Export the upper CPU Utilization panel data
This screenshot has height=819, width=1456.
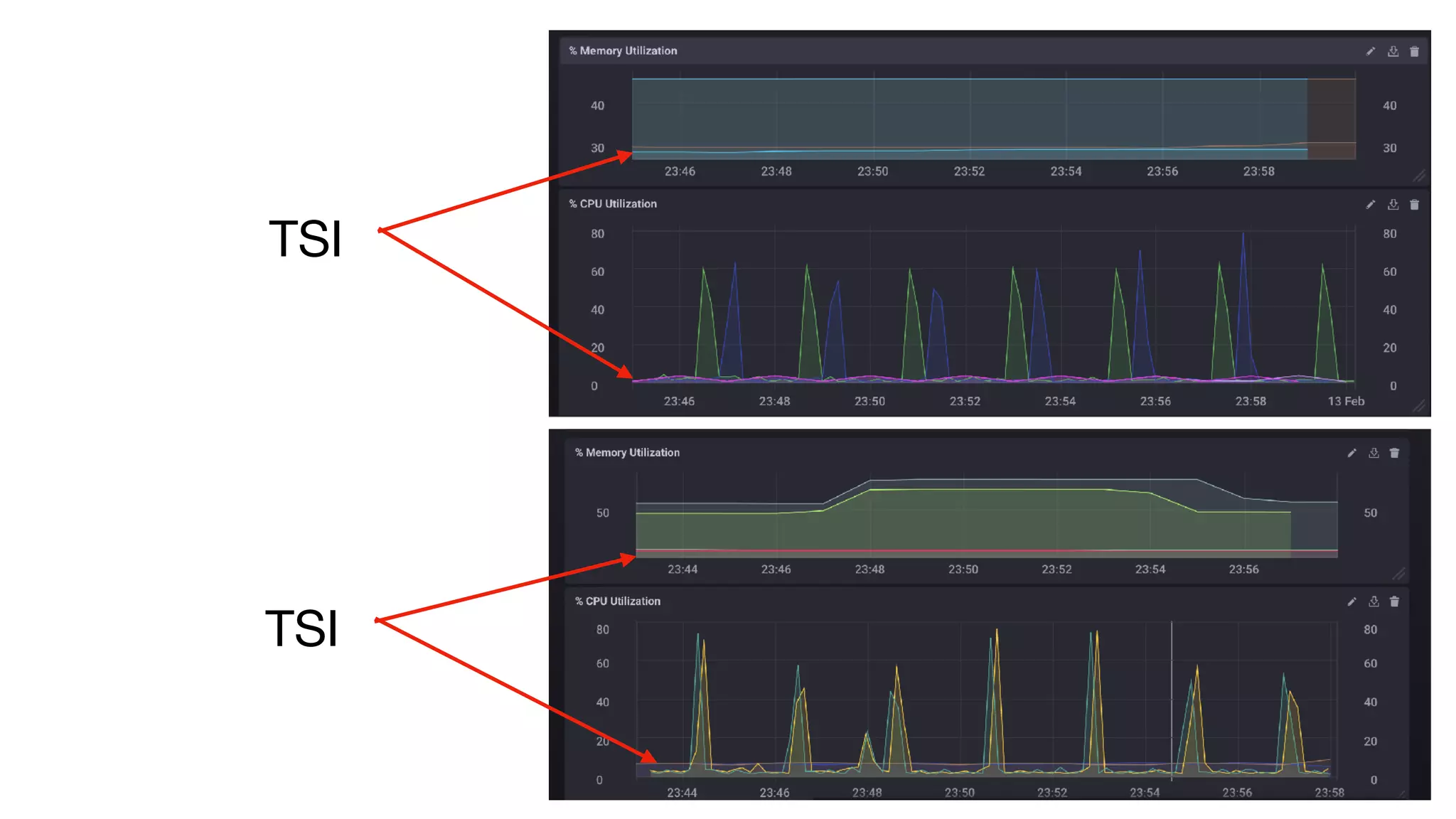coord(1393,205)
